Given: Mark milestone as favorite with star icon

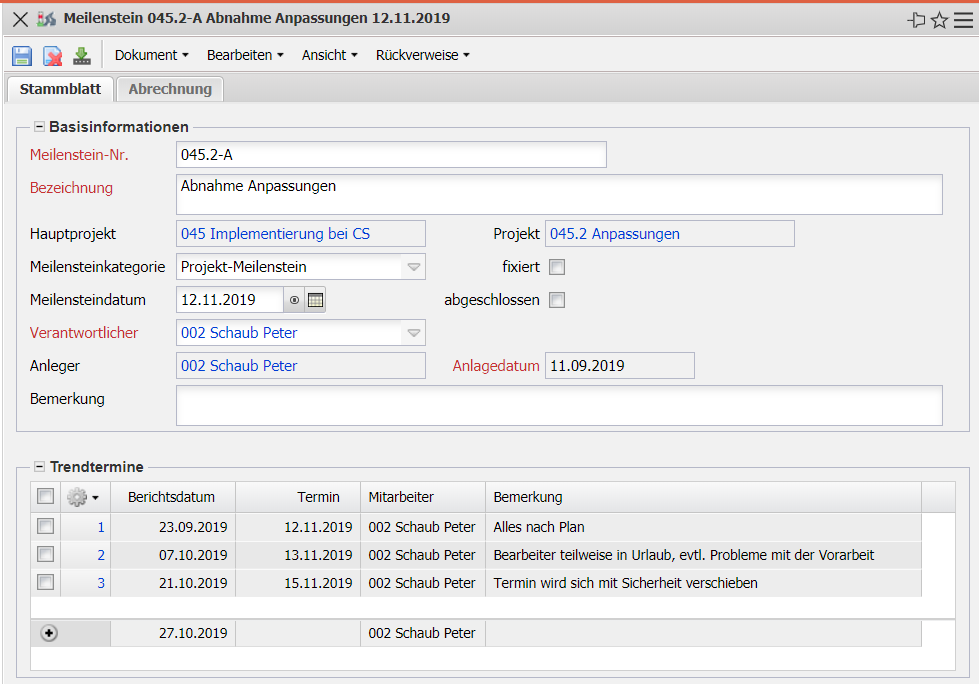Looking at the screenshot, I should click(x=939, y=20).
